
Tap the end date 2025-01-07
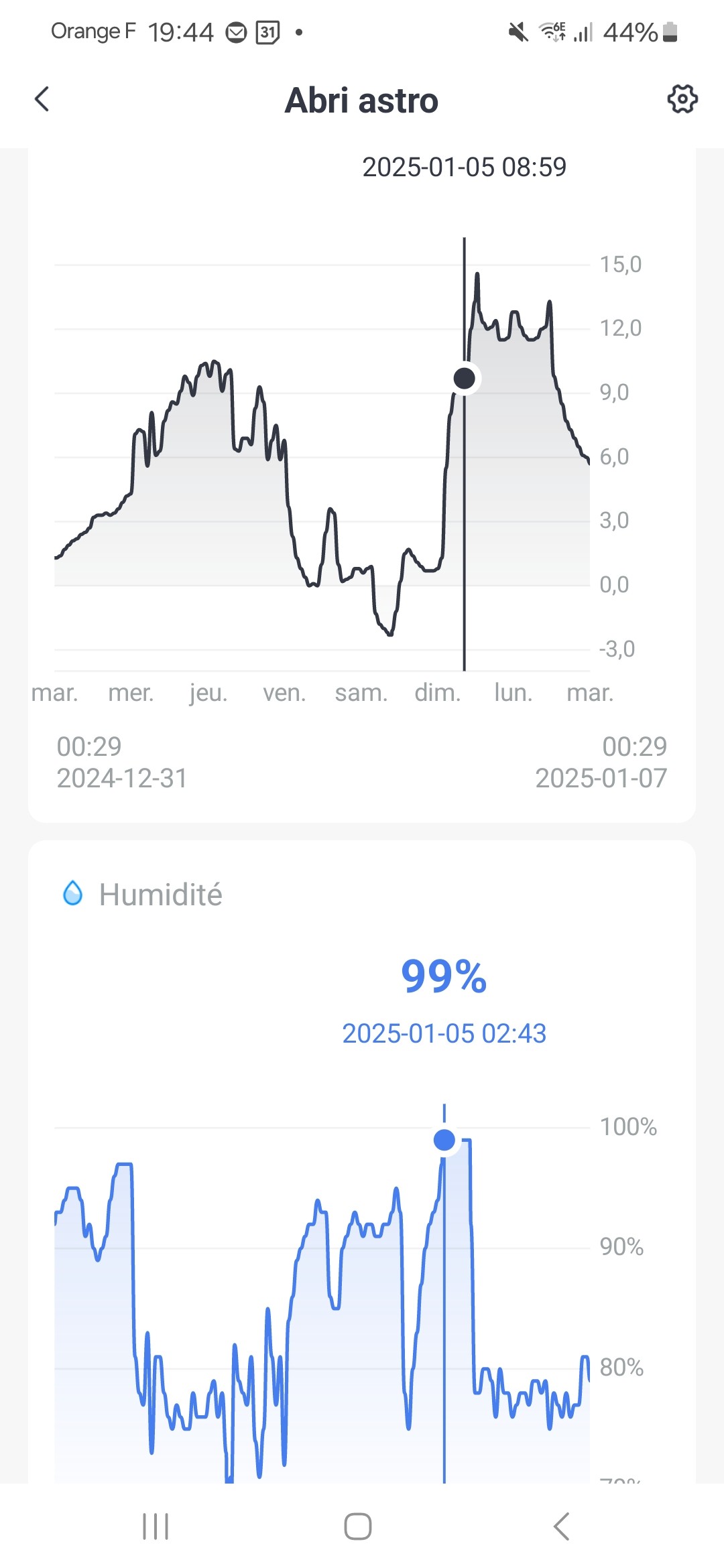[x=601, y=778]
